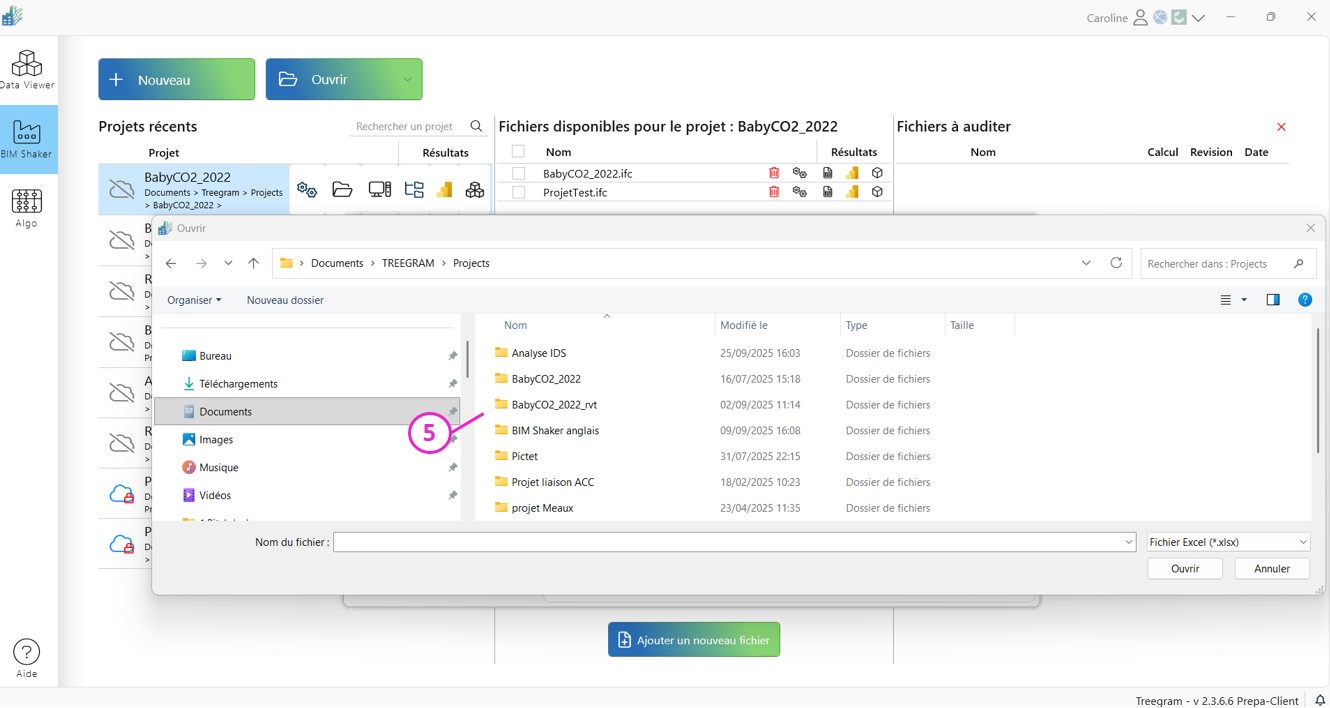Screen dimensions: 1330x708
Task: Select Documents in the navigation pane
Action: pyautogui.click(x=225, y=412)
